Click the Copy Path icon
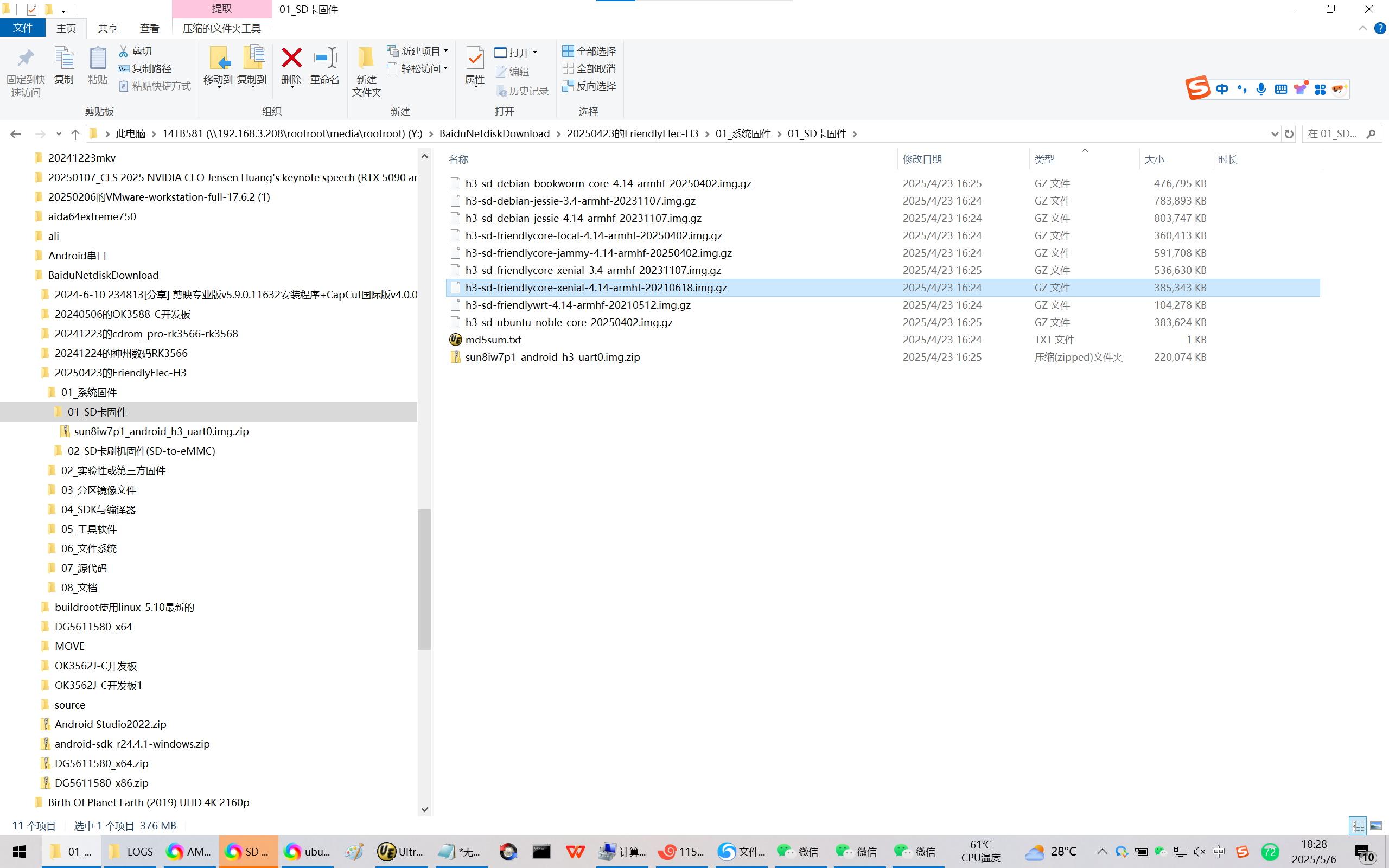This screenshot has height=868, width=1389. click(123, 68)
